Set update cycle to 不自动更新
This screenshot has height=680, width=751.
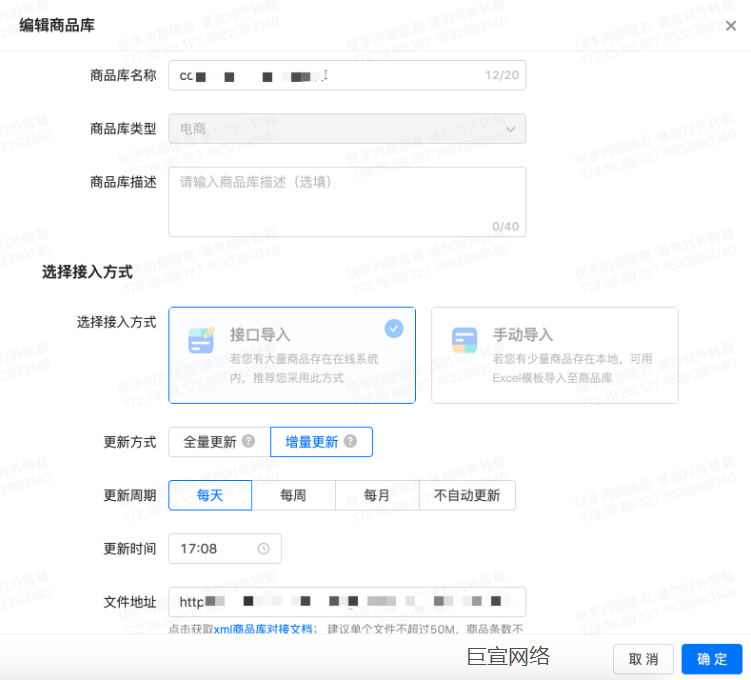coord(467,495)
